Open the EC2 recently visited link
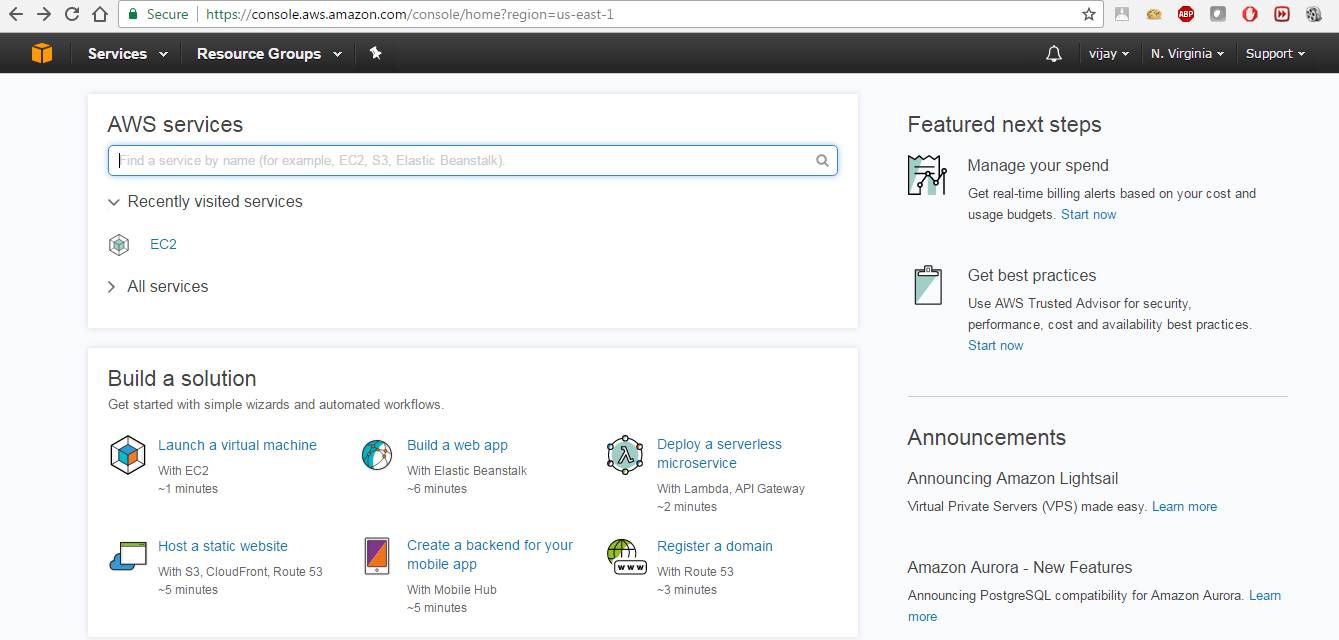Viewport: 1339px width, 640px height. click(163, 244)
